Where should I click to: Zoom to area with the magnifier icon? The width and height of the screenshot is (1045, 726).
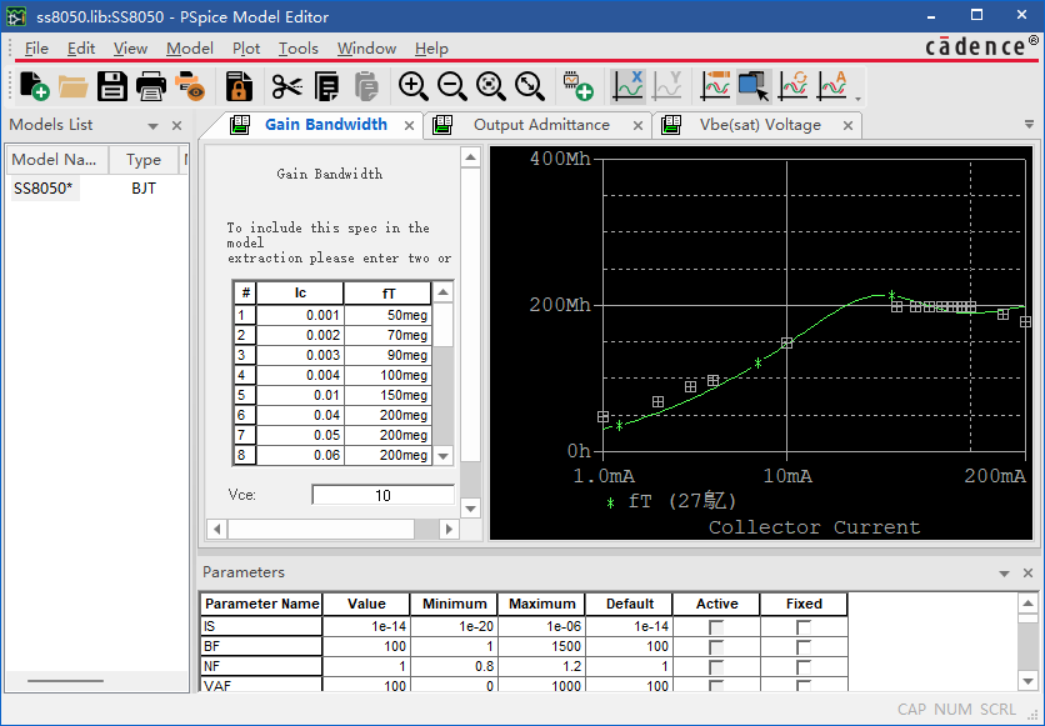click(491, 86)
